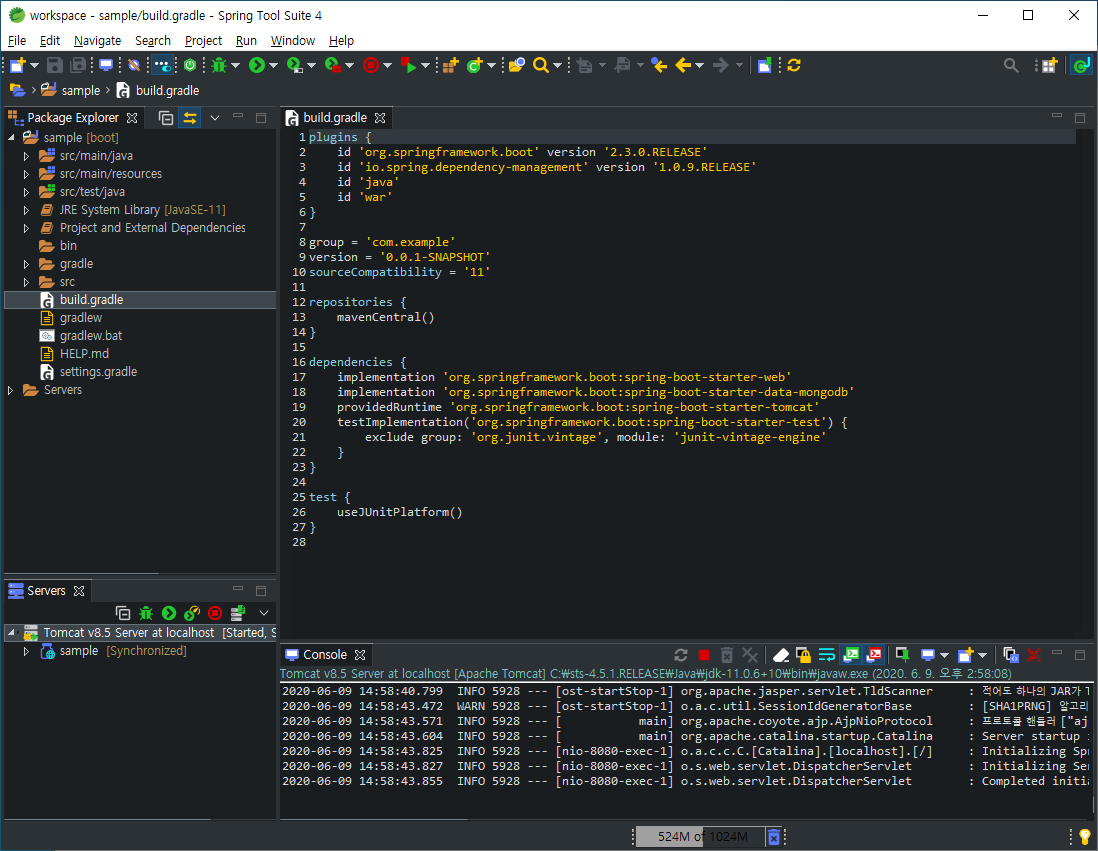Click the Boot Dashboard power icon
Image resolution: width=1098 pixels, height=851 pixels.
tap(190, 65)
